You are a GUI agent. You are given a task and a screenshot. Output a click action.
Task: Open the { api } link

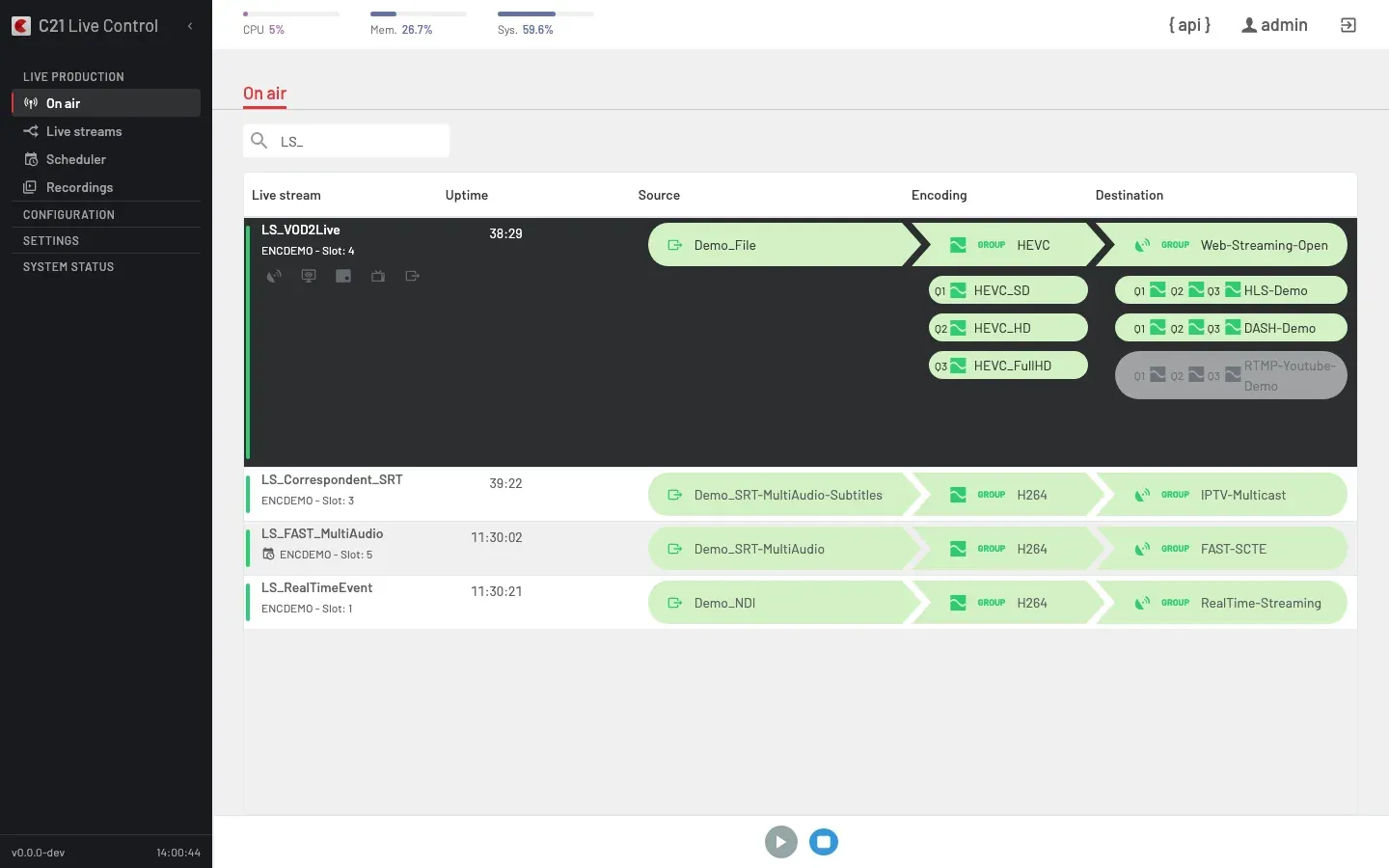pos(1189,25)
